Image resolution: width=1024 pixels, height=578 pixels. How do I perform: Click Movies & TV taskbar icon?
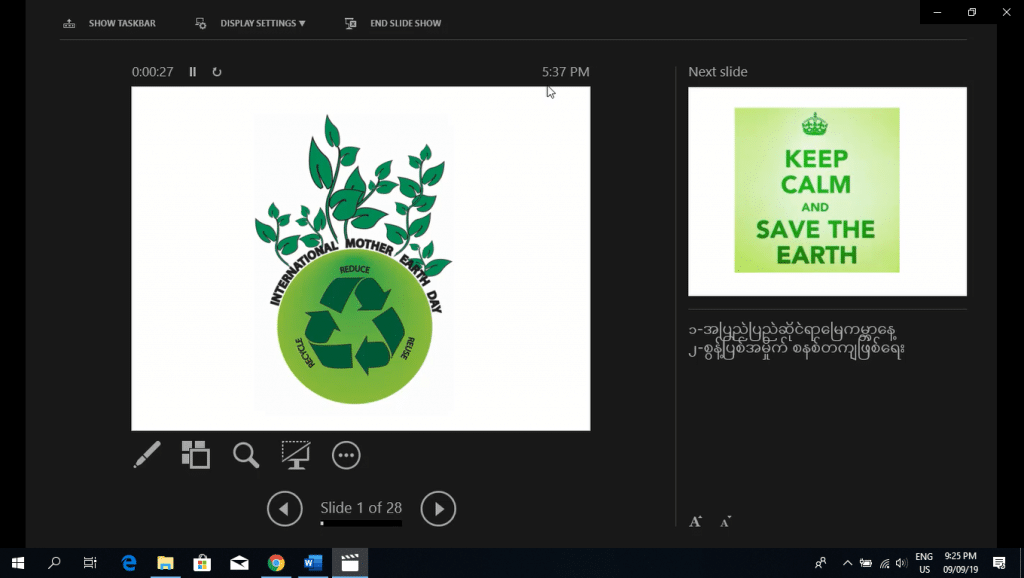350,563
